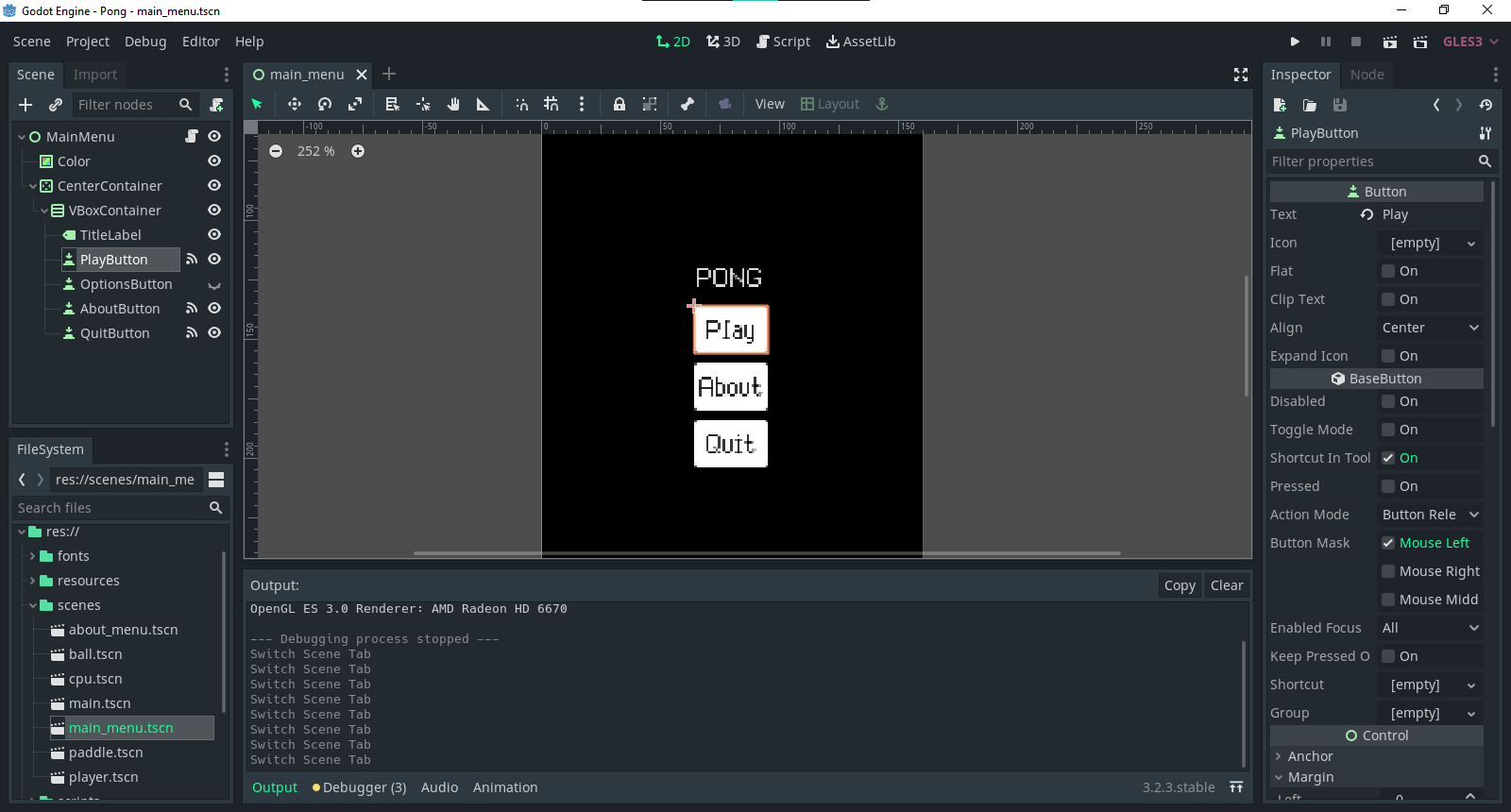
Task: Activate the Pan Mode hand tool
Action: (x=453, y=104)
